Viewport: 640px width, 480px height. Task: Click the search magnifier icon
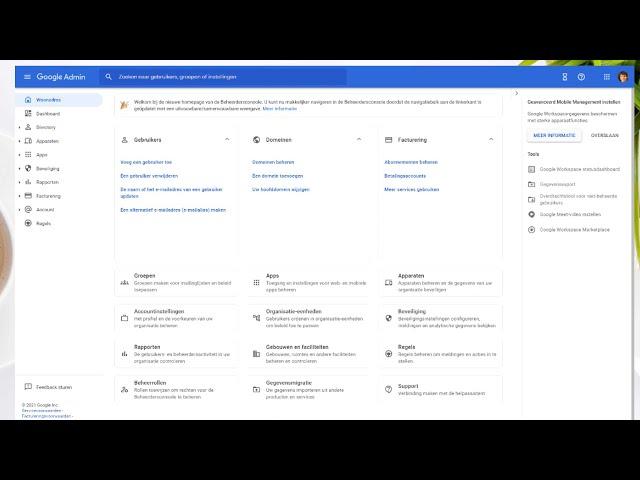(x=108, y=77)
